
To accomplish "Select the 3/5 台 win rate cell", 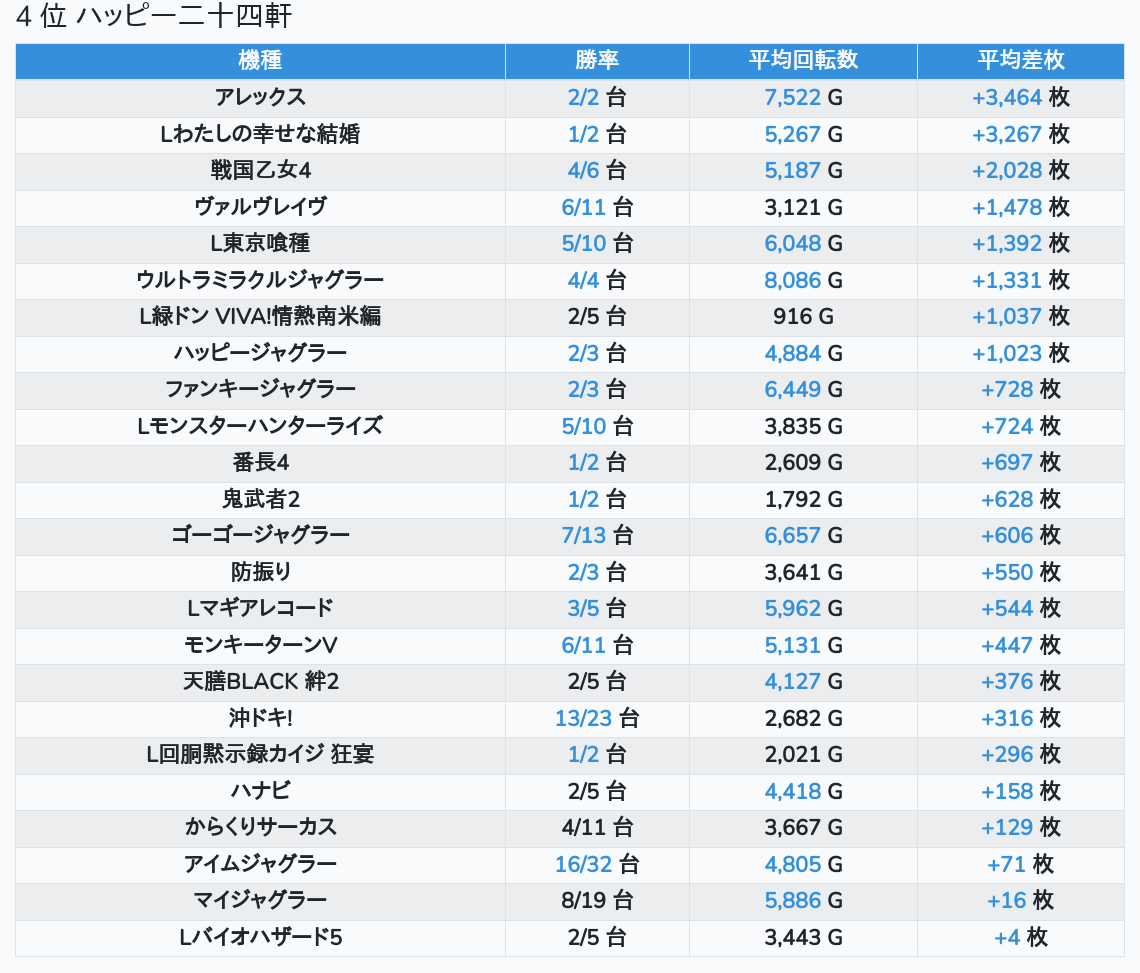I will [x=597, y=608].
